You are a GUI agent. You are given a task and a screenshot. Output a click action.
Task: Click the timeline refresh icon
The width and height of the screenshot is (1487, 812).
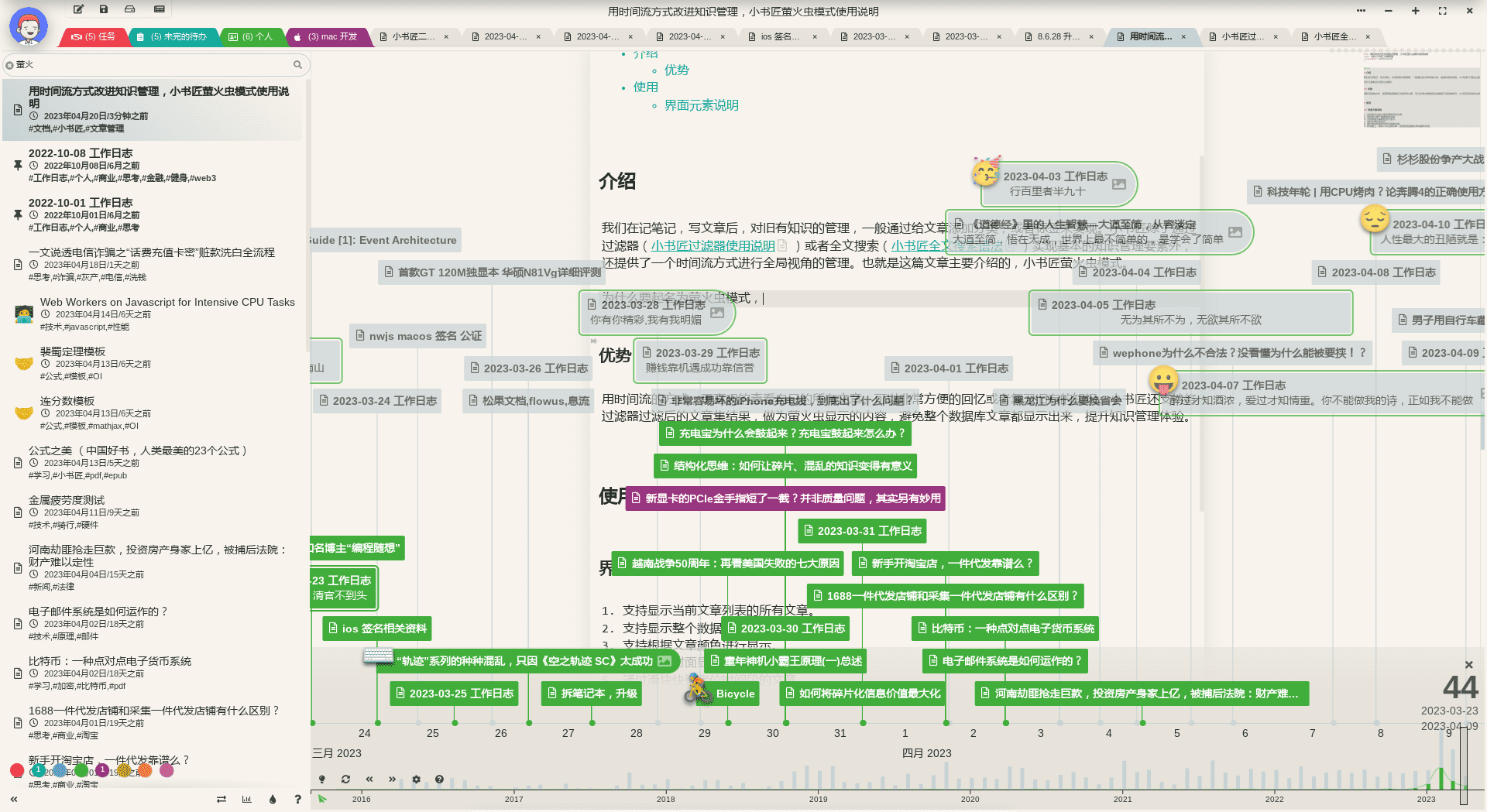pyautogui.click(x=345, y=779)
